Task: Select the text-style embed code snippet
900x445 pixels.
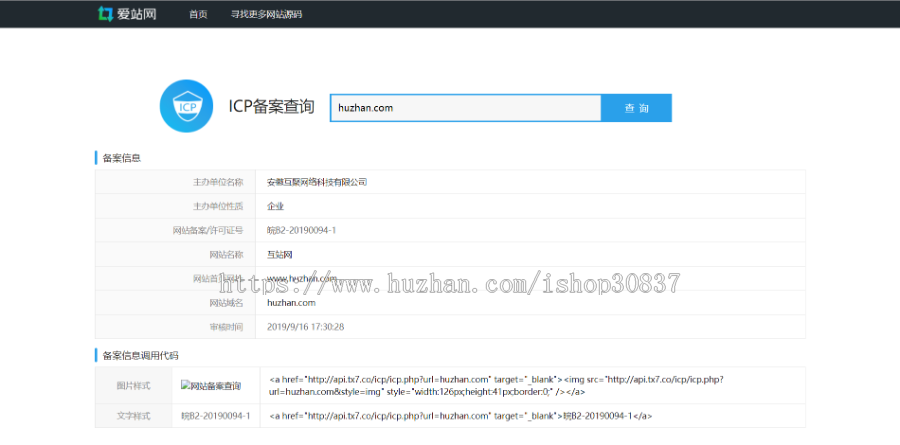Action: (460, 415)
